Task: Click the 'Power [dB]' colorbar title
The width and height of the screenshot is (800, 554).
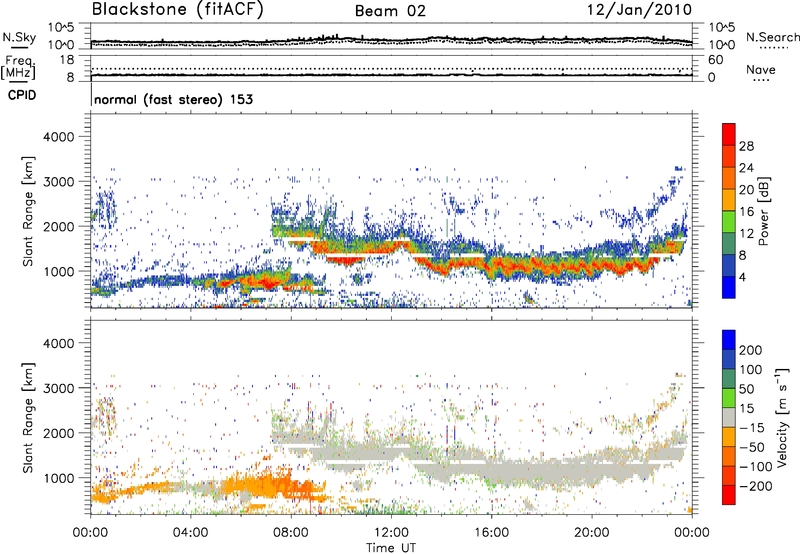Action: coord(763,211)
